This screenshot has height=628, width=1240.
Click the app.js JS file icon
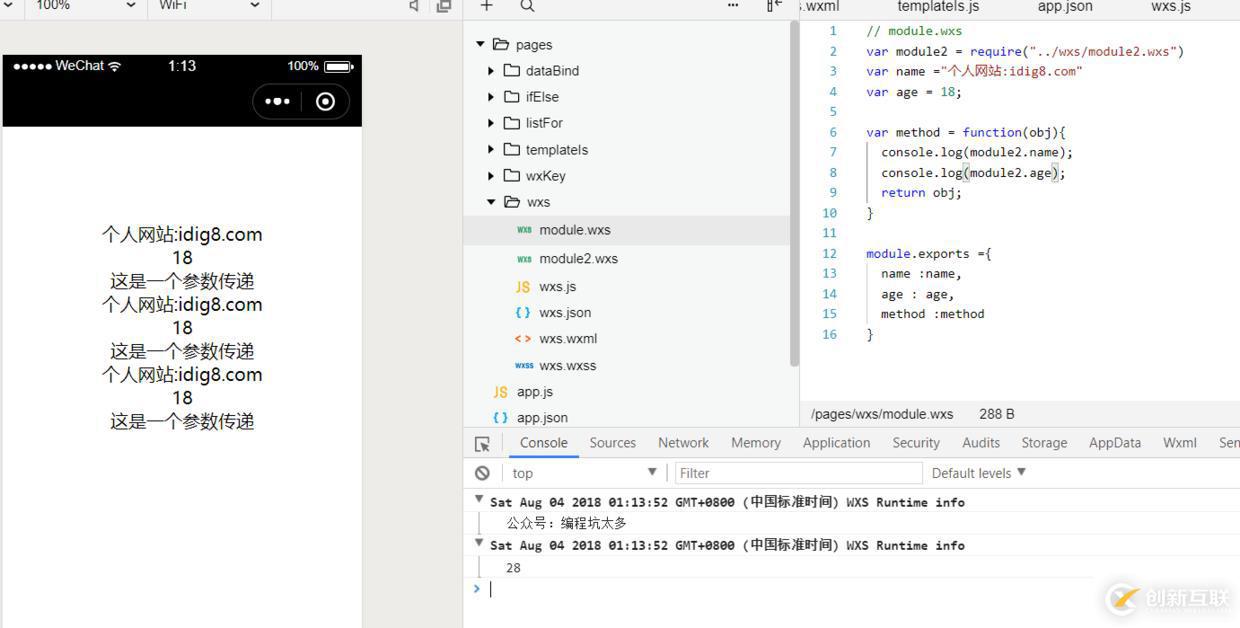[x=500, y=392]
